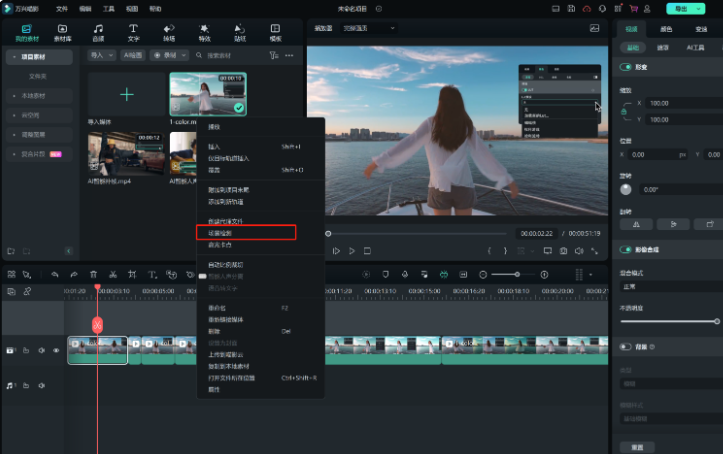Screen dimensions: 723x454
Task: Toggle the 影像合成 (Compositing) switch
Action: point(627,249)
